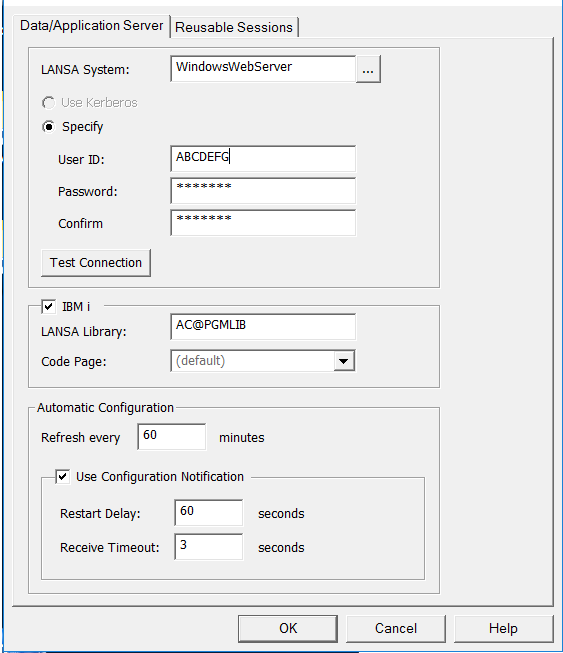
Task: Confirm the dialog with OK
Action: pyautogui.click(x=288, y=628)
